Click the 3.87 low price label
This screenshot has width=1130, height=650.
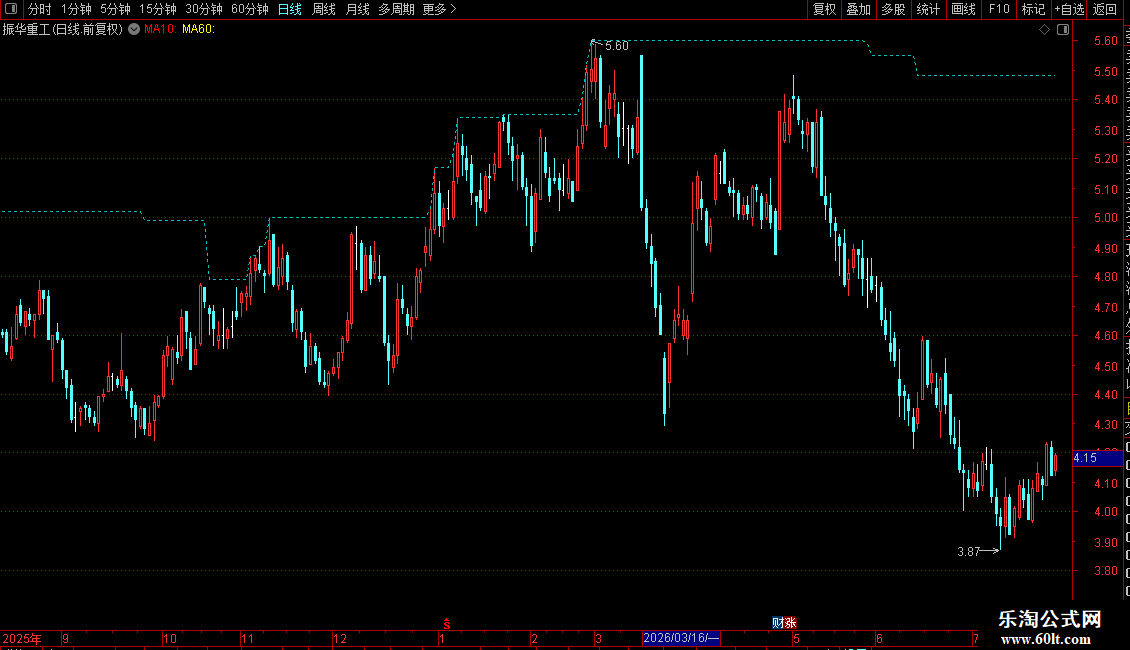(x=969, y=552)
